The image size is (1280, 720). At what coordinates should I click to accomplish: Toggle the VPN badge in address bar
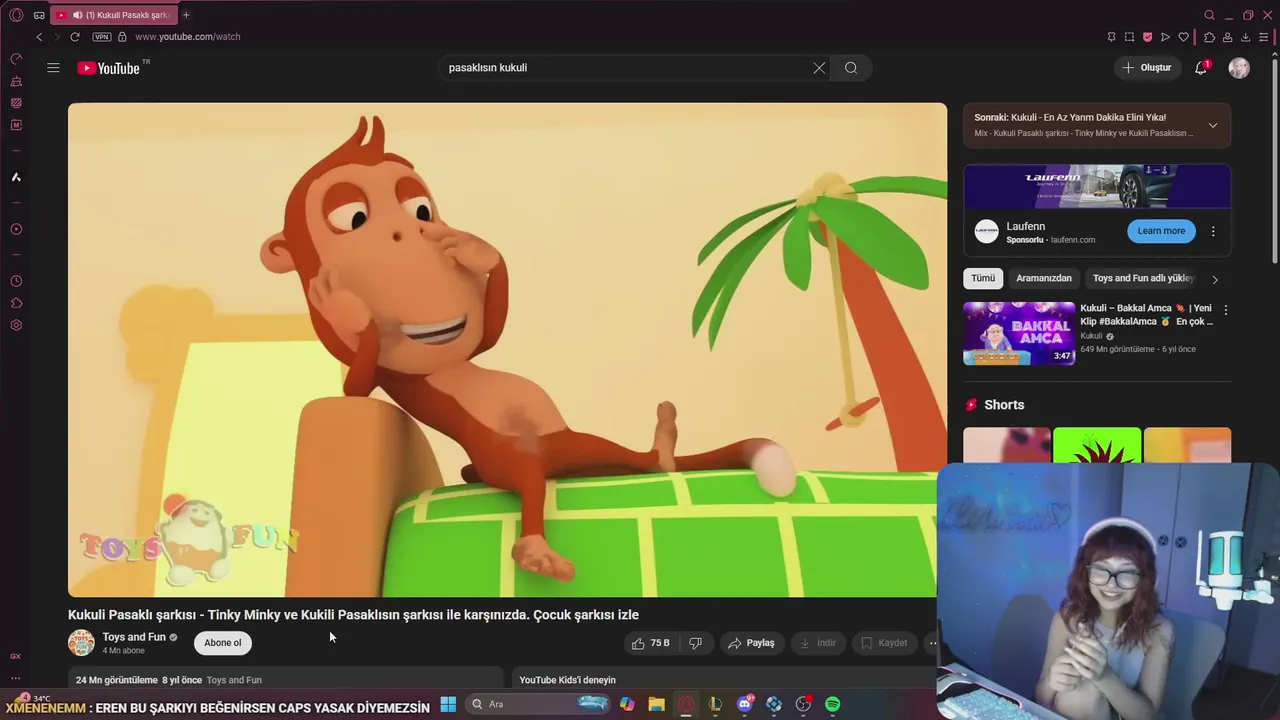(102, 37)
